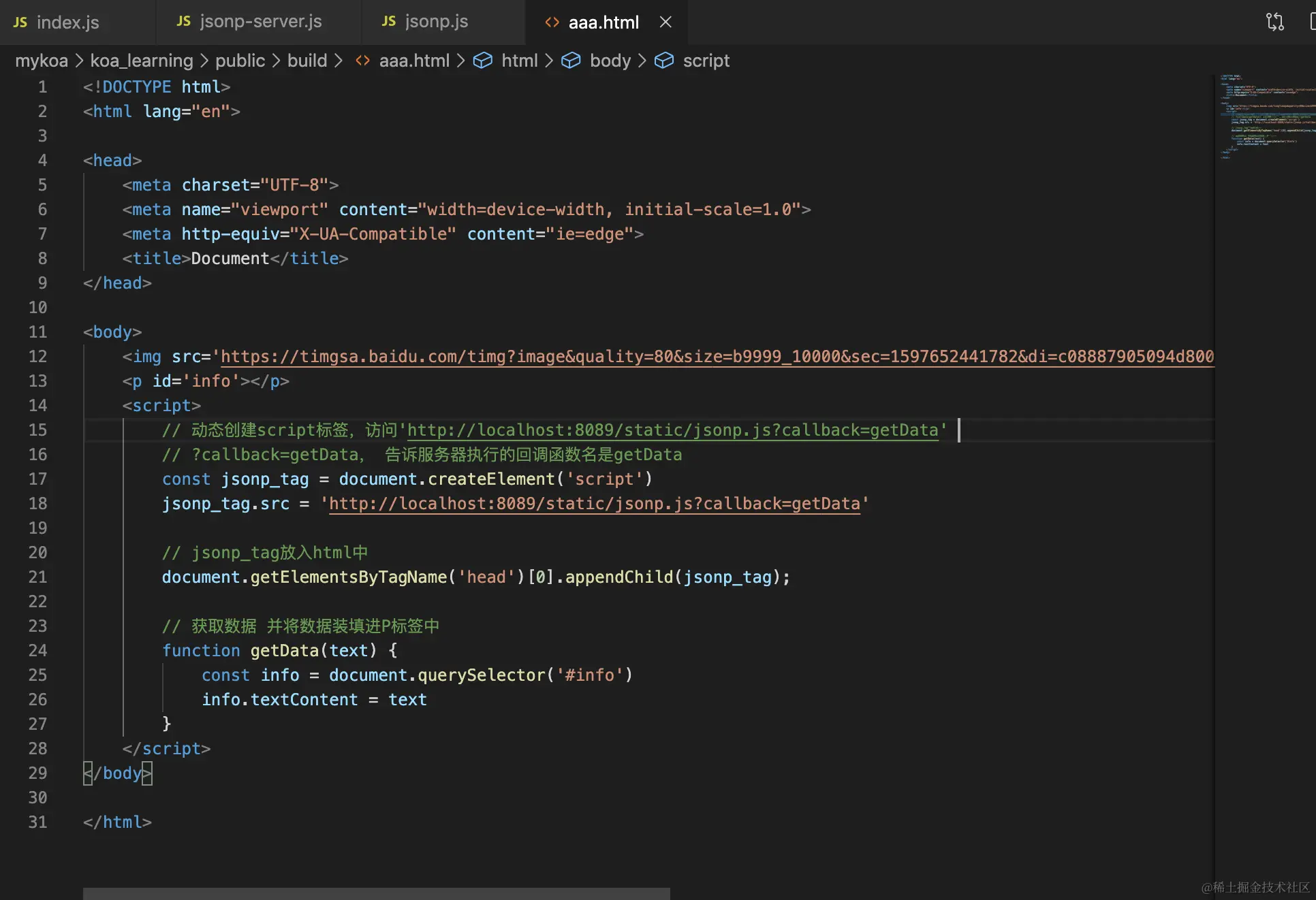This screenshot has width=1316, height=900.
Task: Click the split editor icon at far right
Action: (1312, 22)
